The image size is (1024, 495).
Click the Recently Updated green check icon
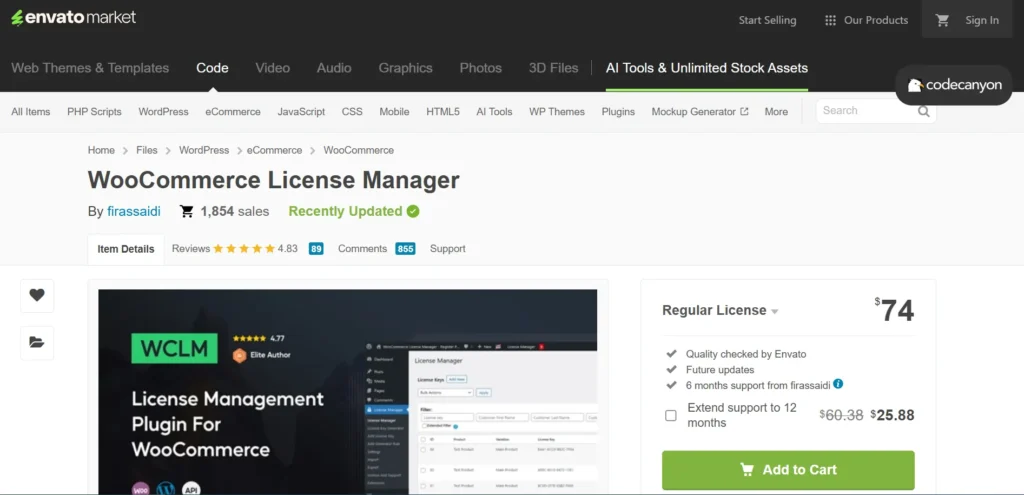(413, 211)
